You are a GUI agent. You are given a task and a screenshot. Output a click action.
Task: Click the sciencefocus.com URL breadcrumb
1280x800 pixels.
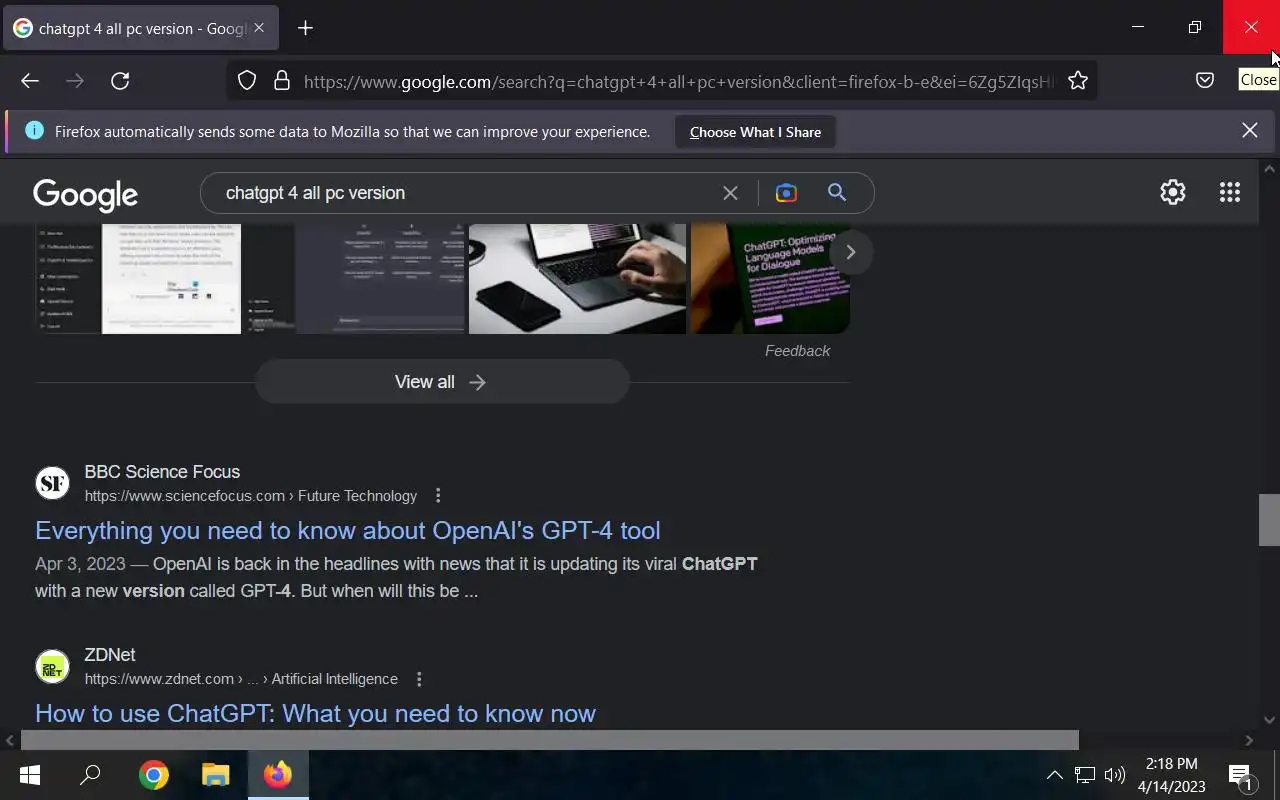tap(250, 496)
